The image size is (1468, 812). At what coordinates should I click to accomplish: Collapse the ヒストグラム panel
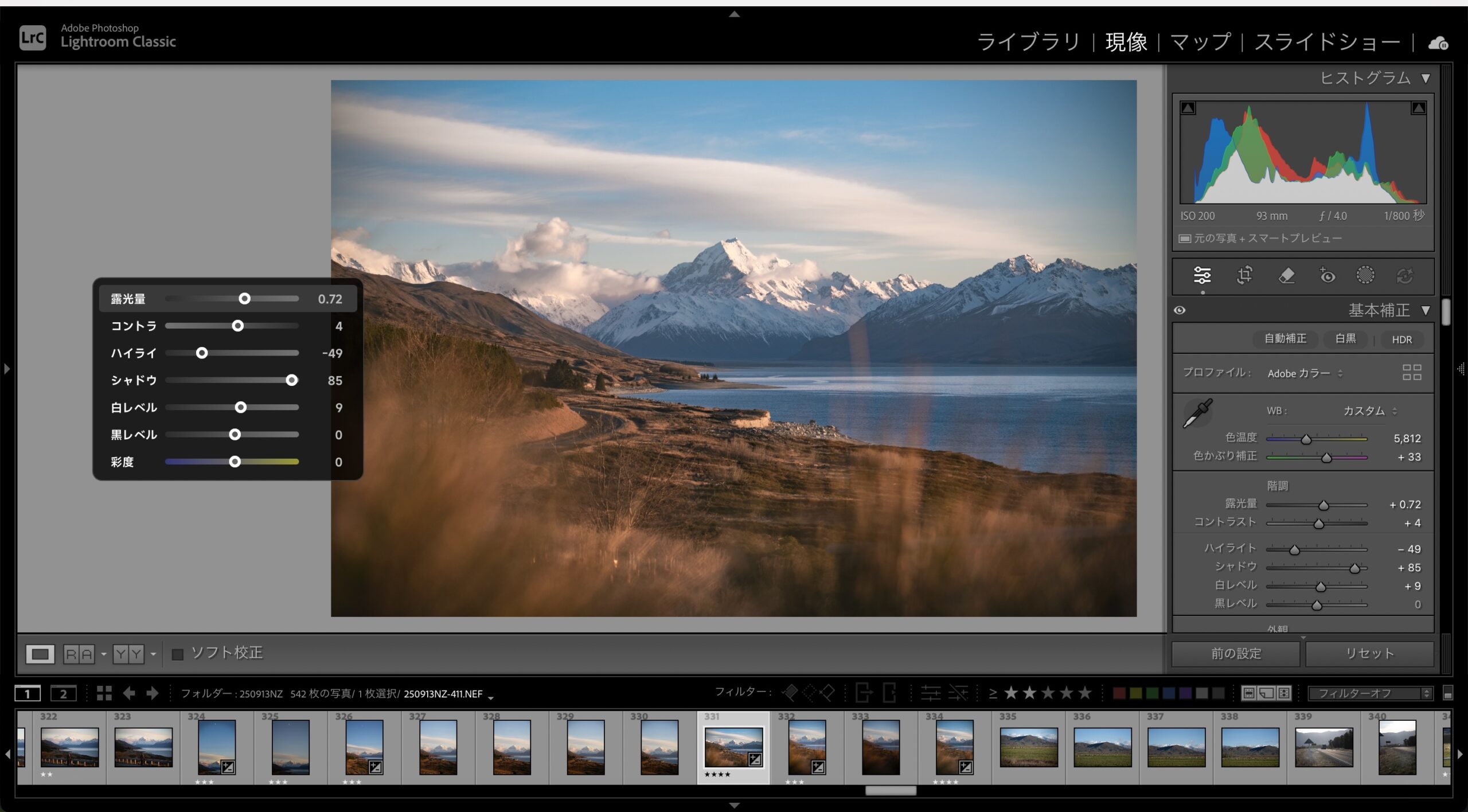(1426, 78)
